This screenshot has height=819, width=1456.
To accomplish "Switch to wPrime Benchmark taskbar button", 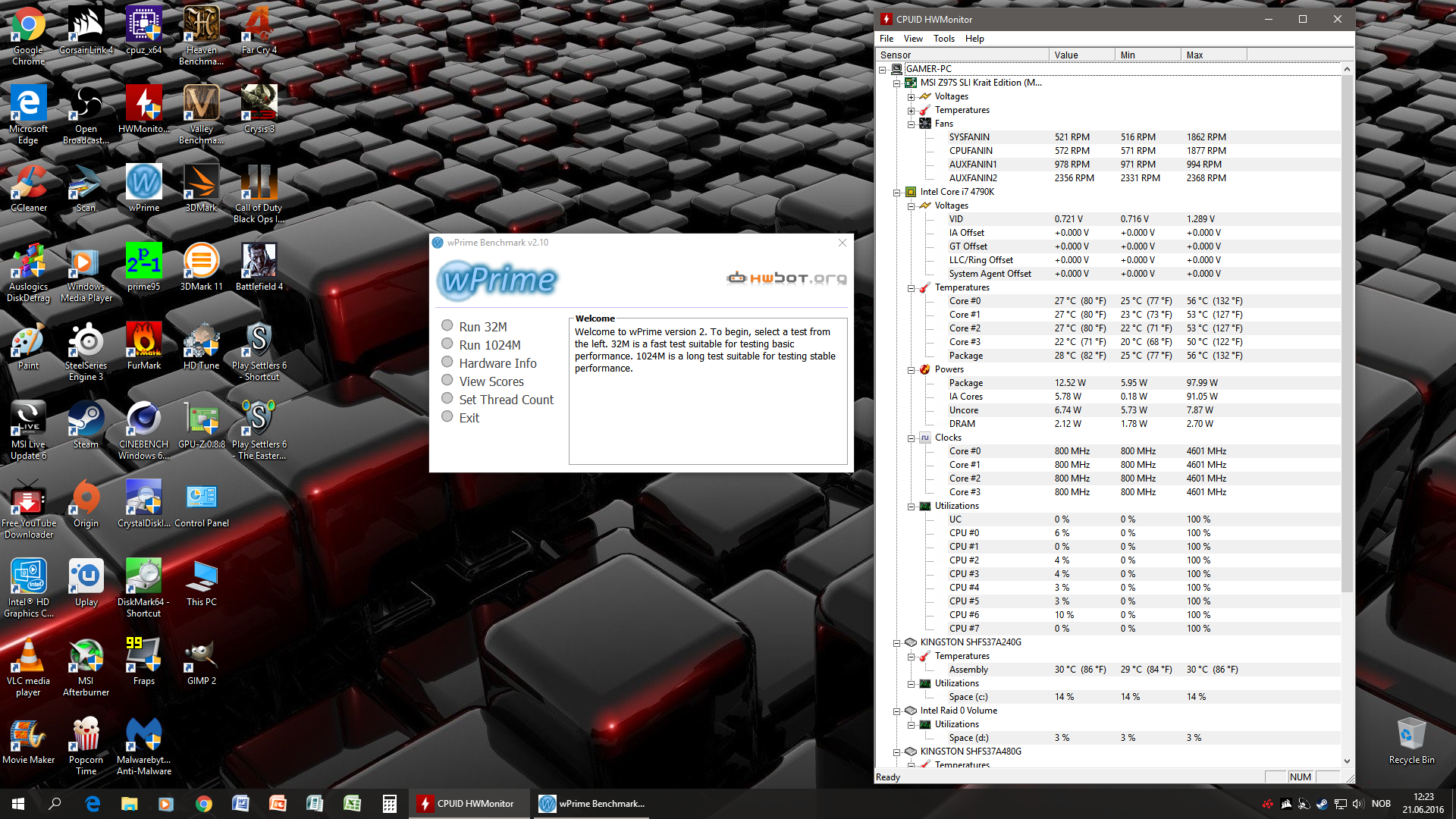I will [x=591, y=804].
